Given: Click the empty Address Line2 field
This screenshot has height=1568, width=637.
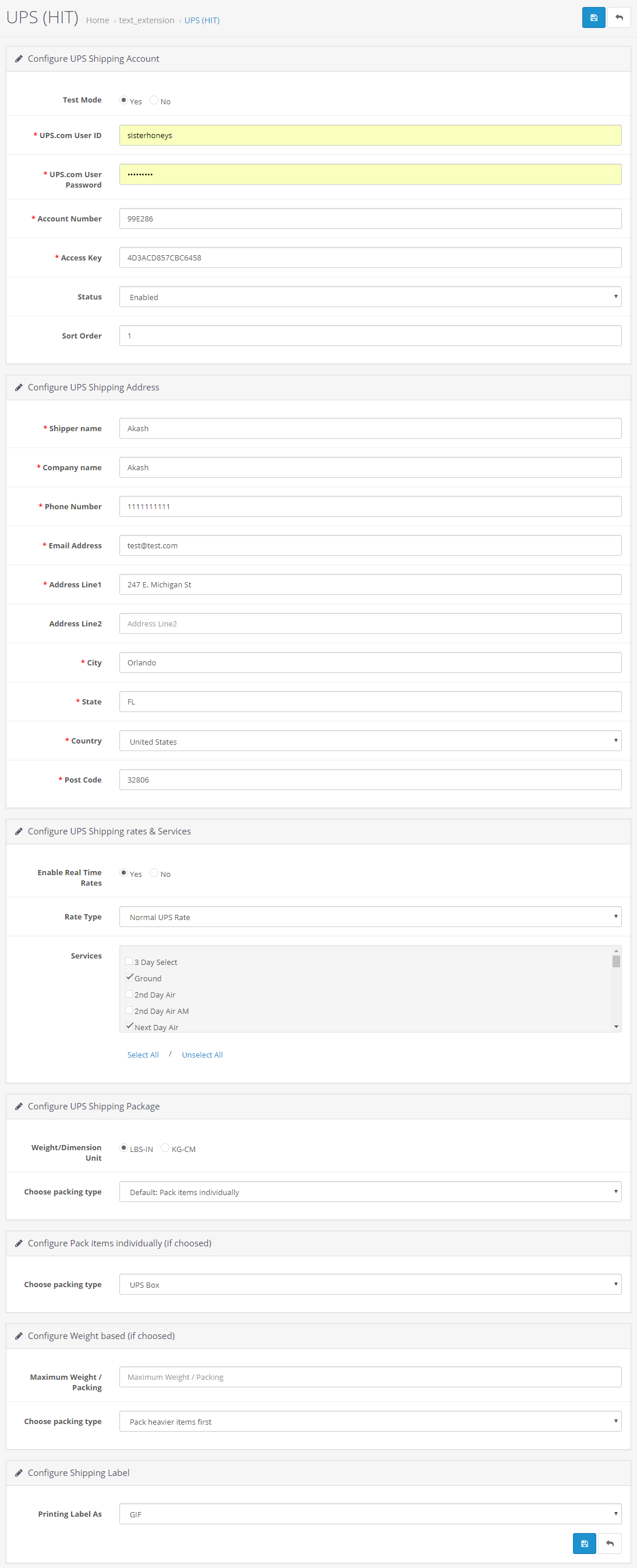Looking at the screenshot, I should 370,623.
